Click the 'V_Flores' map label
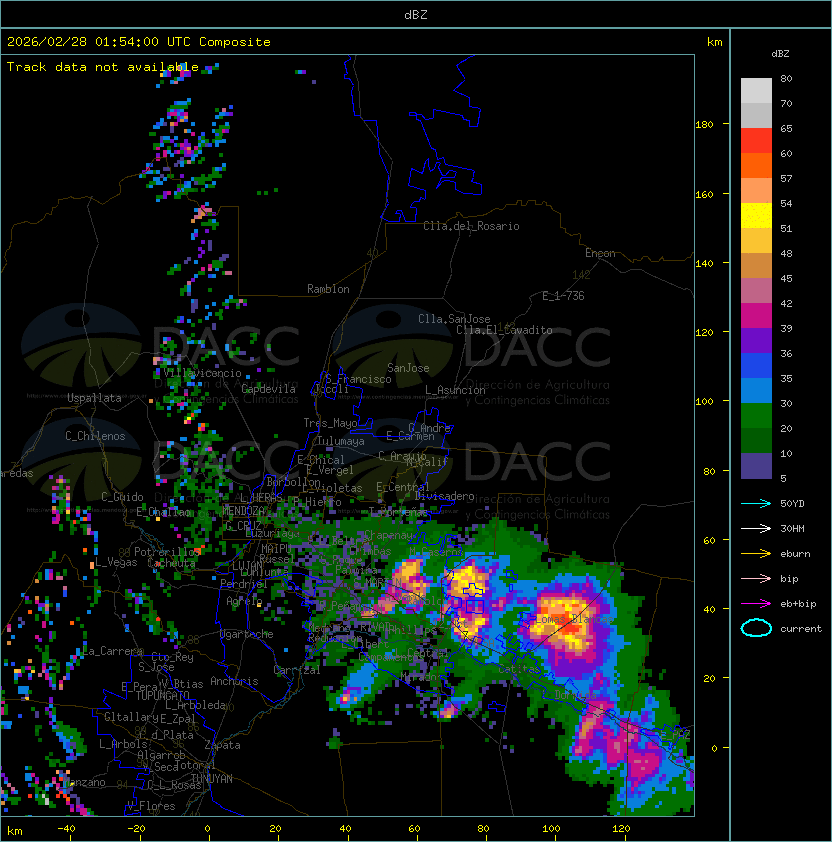Screen dimensions: 832x842 coord(151,806)
